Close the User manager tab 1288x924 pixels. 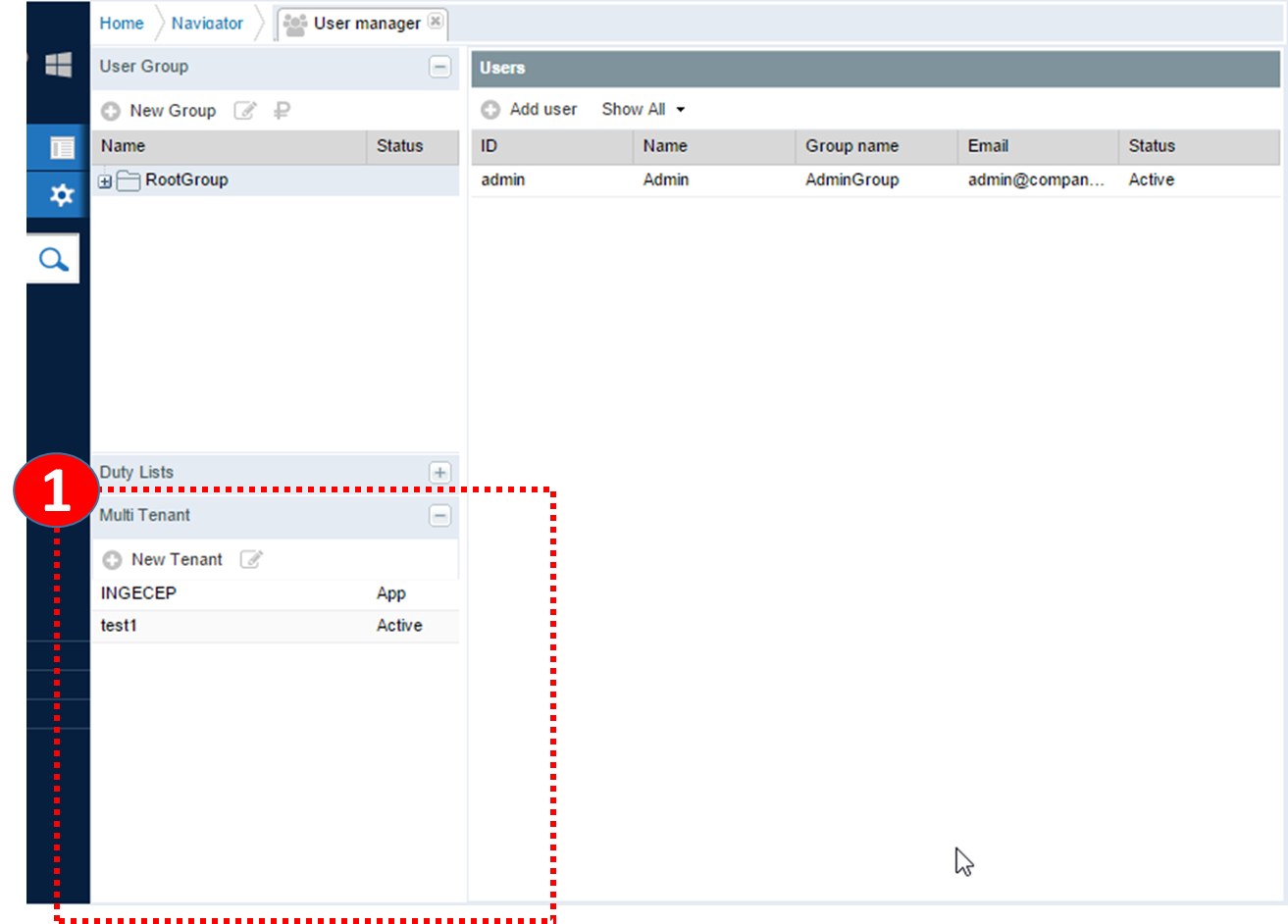point(436,21)
